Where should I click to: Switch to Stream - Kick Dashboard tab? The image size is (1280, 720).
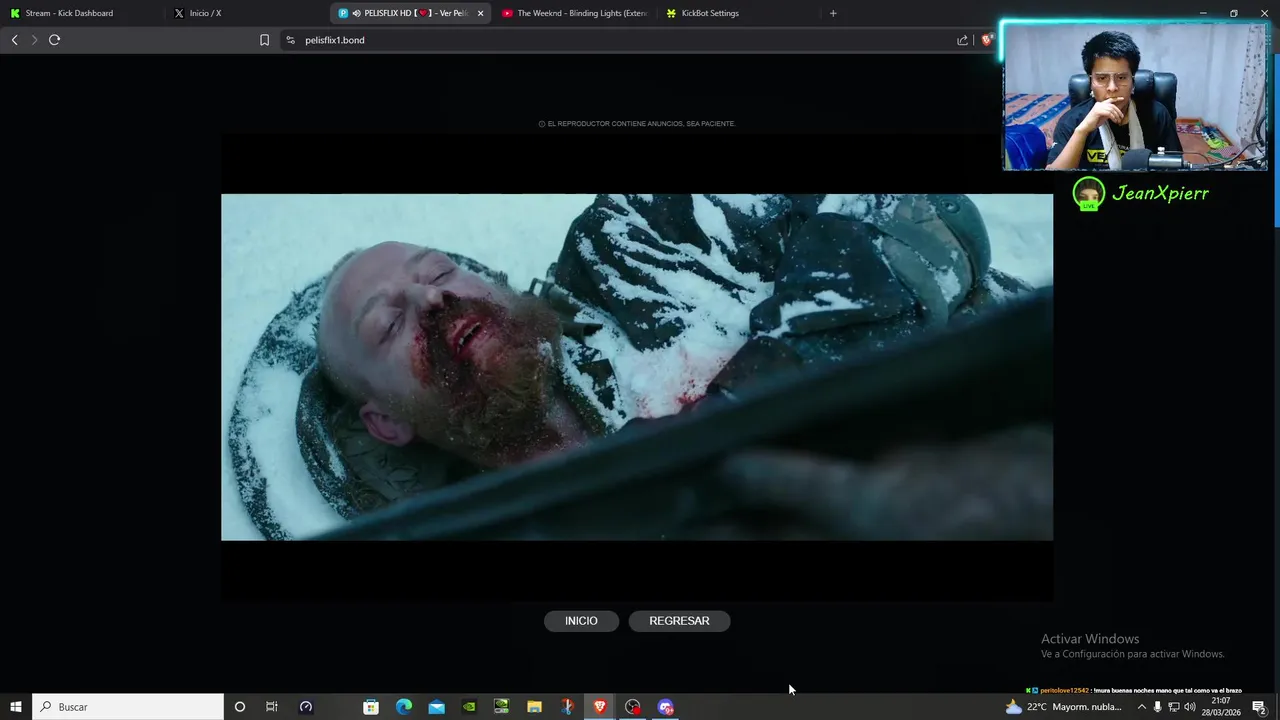(83, 13)
